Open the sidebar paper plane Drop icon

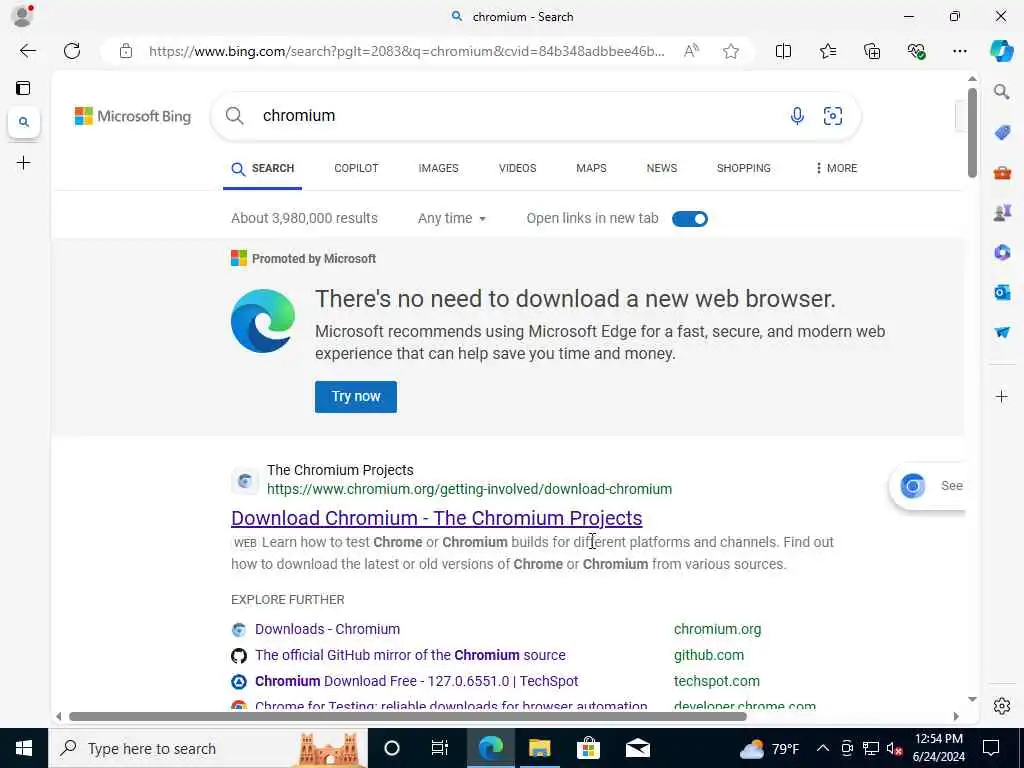point(1002,332)
